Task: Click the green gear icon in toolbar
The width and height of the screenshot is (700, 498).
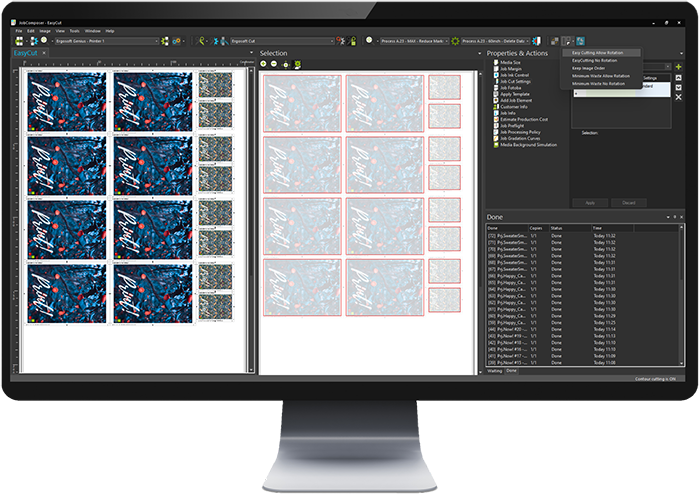Action: [457, 41]
